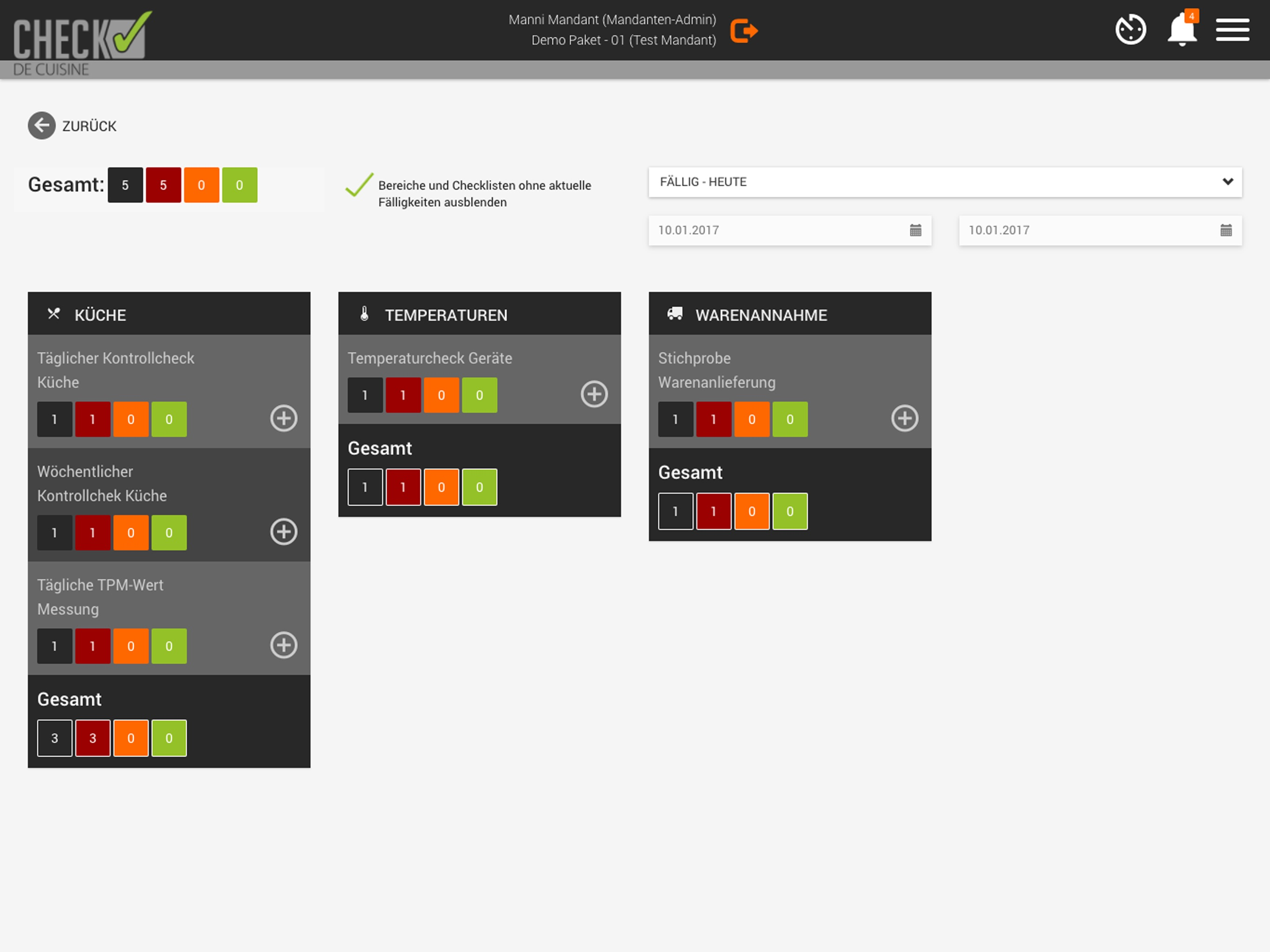Expand Täglicher Kontrollcheck Küche with plus icon
This screenshot has width=1270, height=952.
284,418
